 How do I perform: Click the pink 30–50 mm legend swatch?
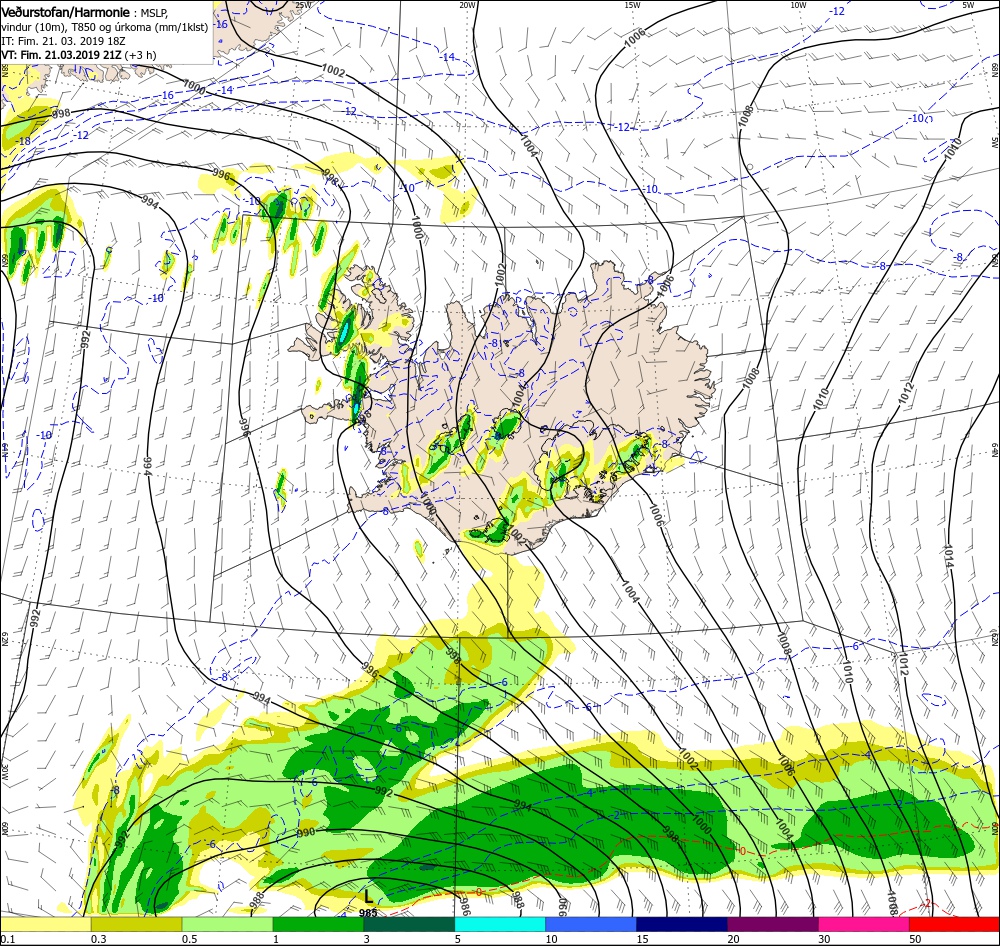tap(864, 923)
